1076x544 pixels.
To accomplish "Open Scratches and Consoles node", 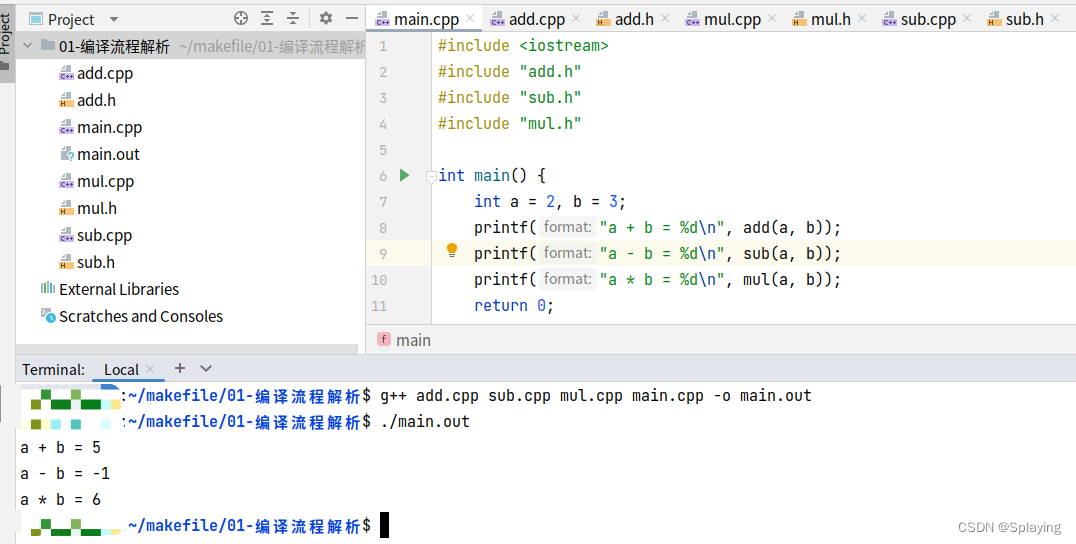I will (132, 316).
